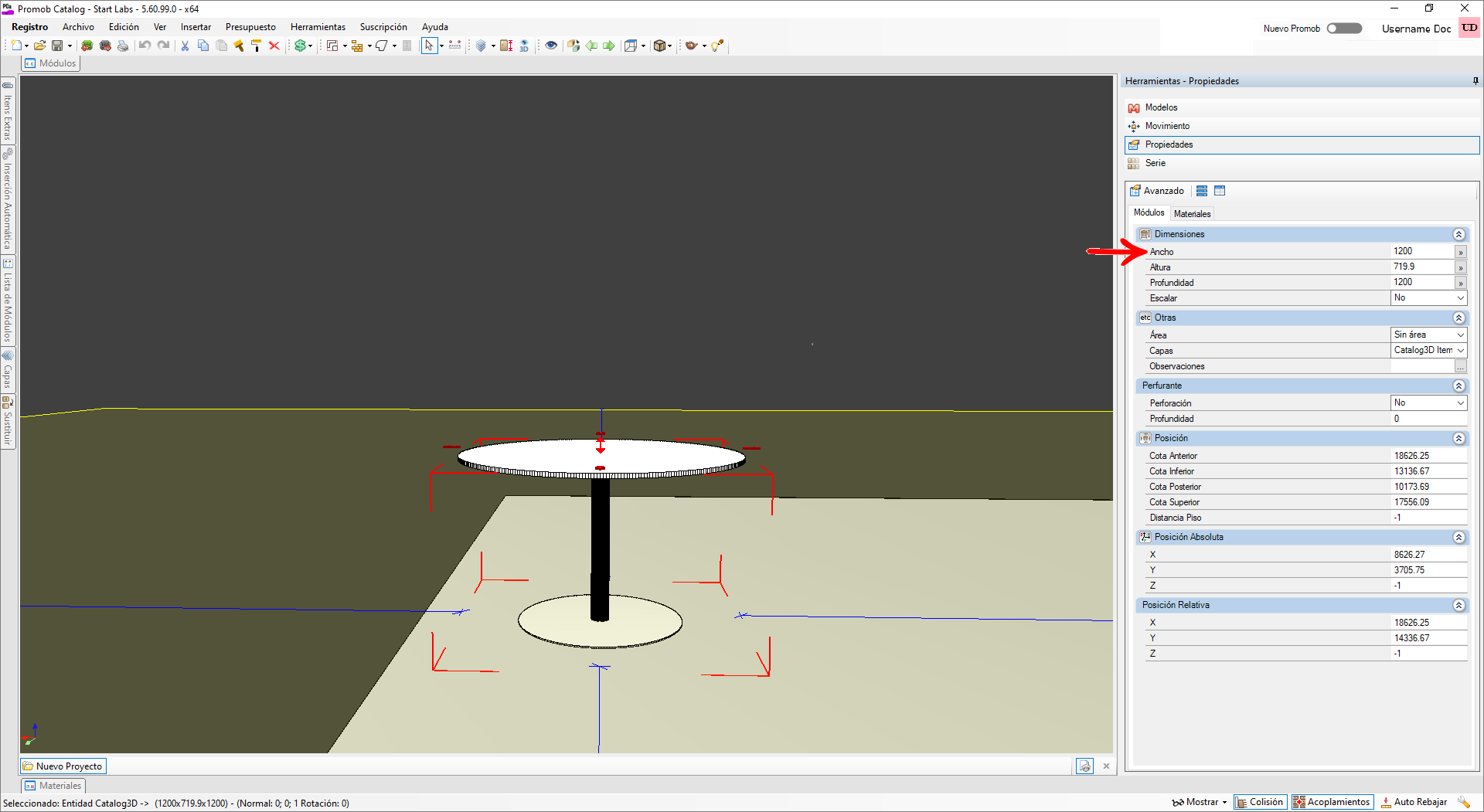Click the Auto Rebajar button in the status bar
Screen dimensions: 1484x812
point(1414,802)
